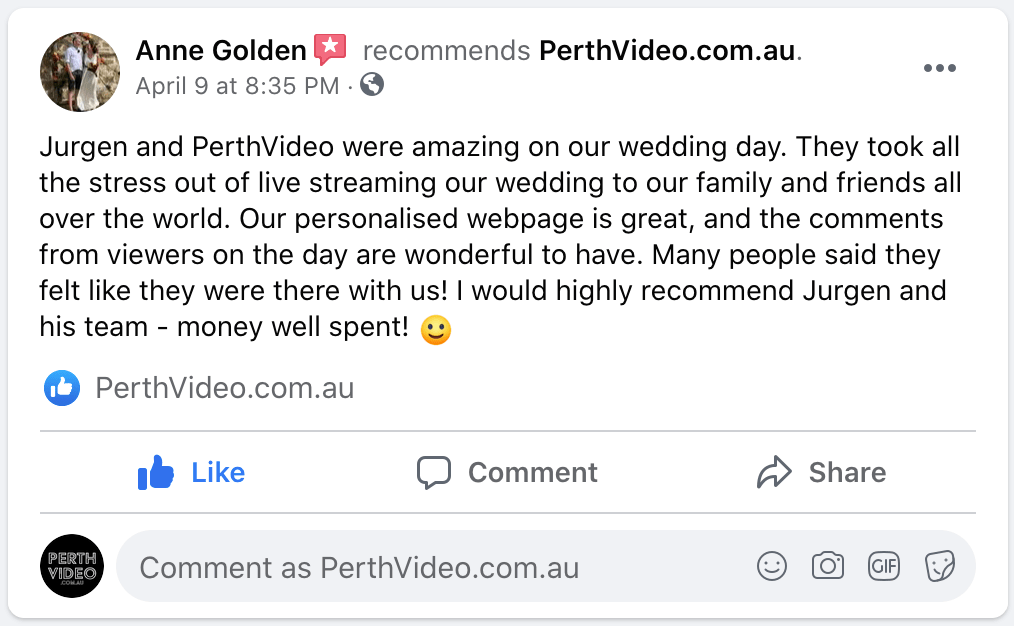Open the PerthVideo.com.au page link in header
The width and height of the screenshot is (1014, 626).
[669, 50]
